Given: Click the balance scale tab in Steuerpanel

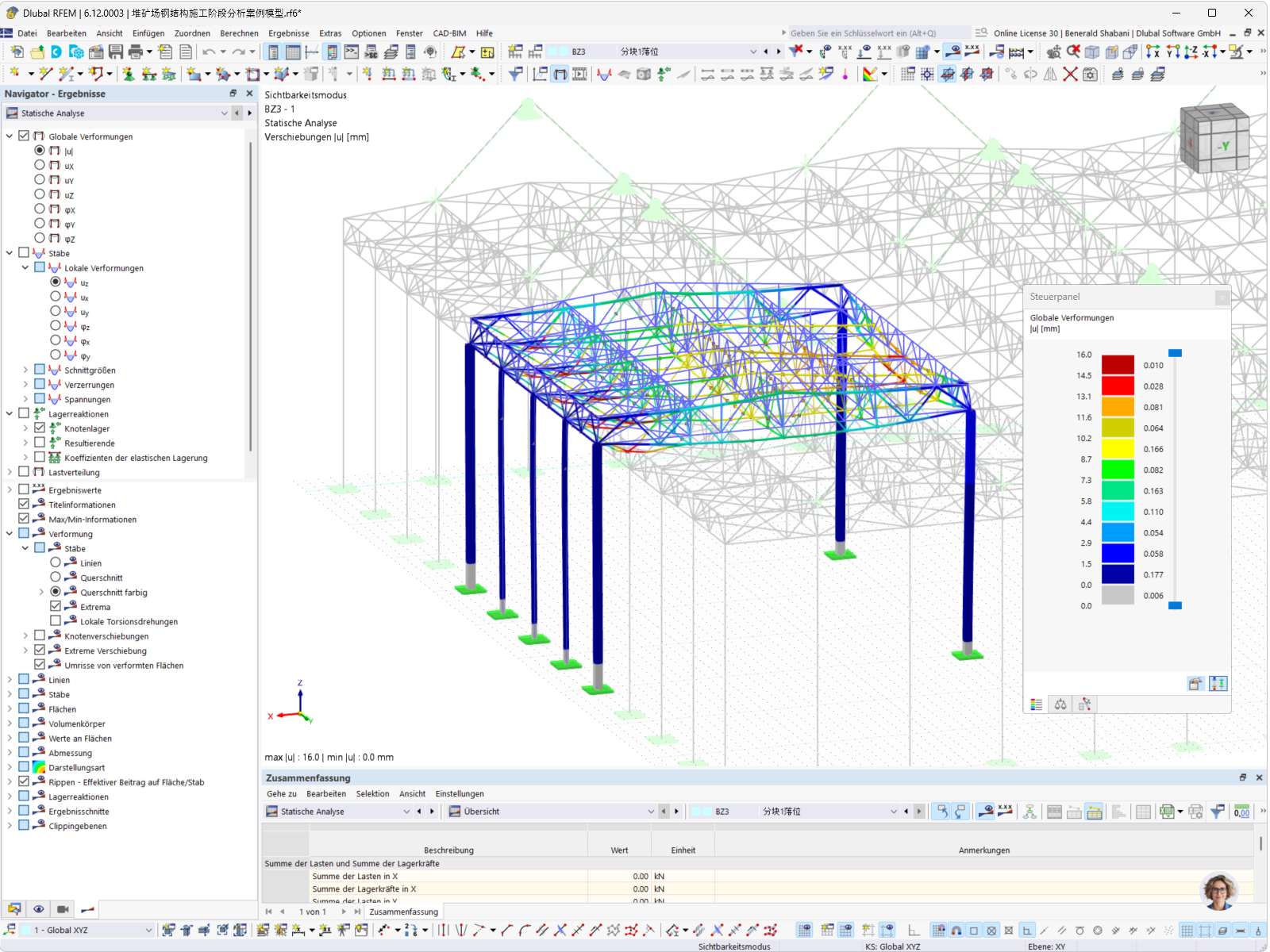Looking at the screenshot, I should pyautogui.click(x=1060, y=704).
